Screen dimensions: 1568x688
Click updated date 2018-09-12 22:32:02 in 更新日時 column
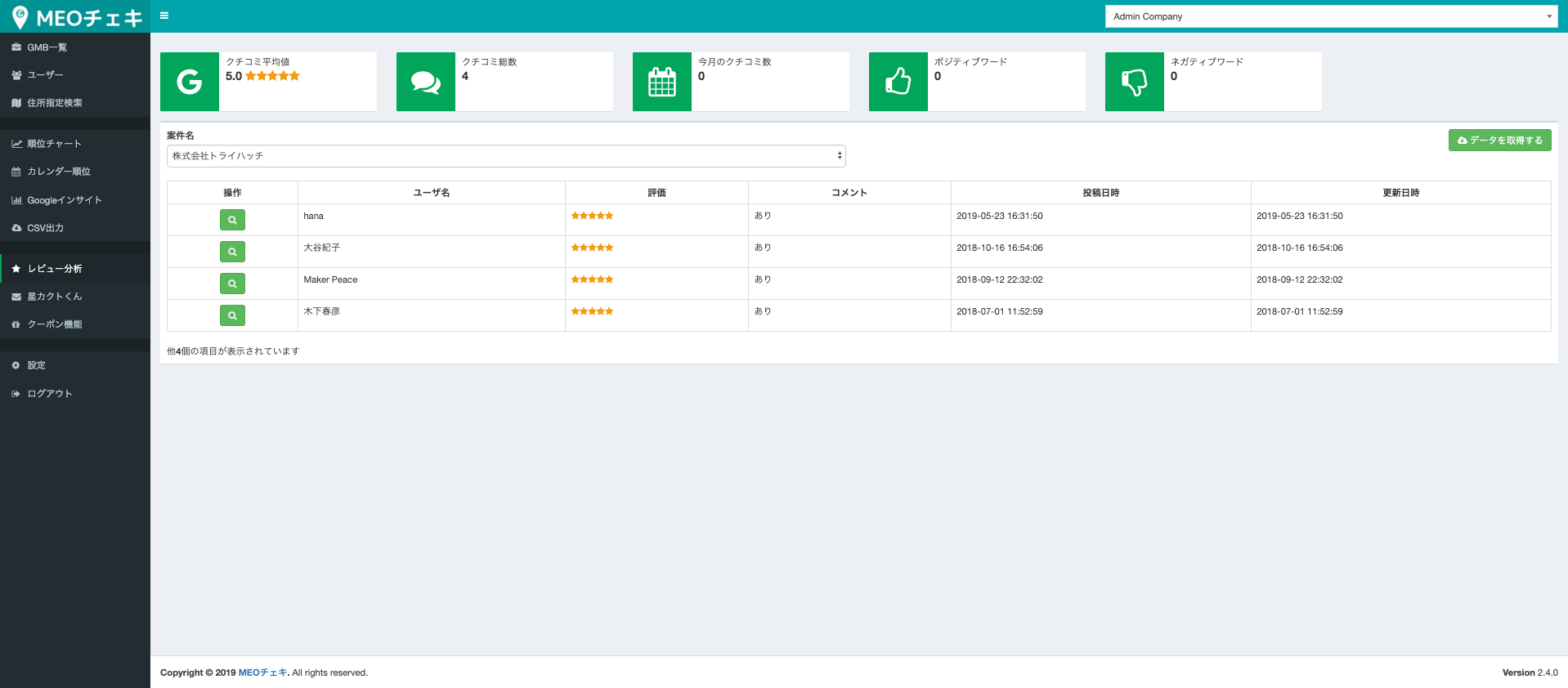(x=1300, y=279)
